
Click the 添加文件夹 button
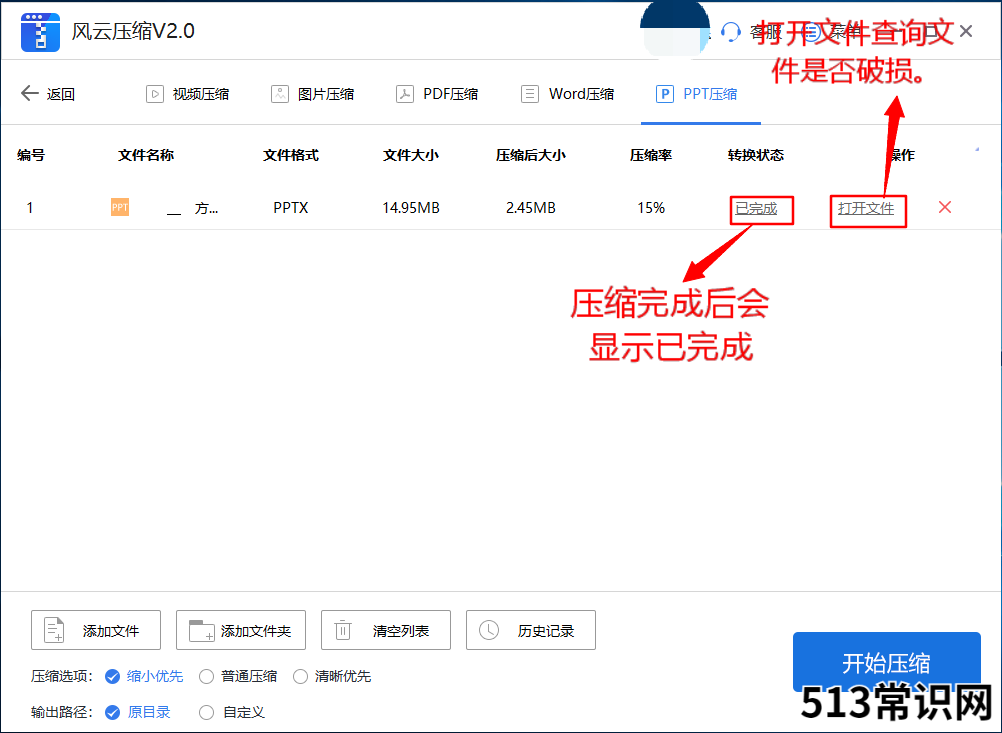pyautogui.click(x=241, y=630)
